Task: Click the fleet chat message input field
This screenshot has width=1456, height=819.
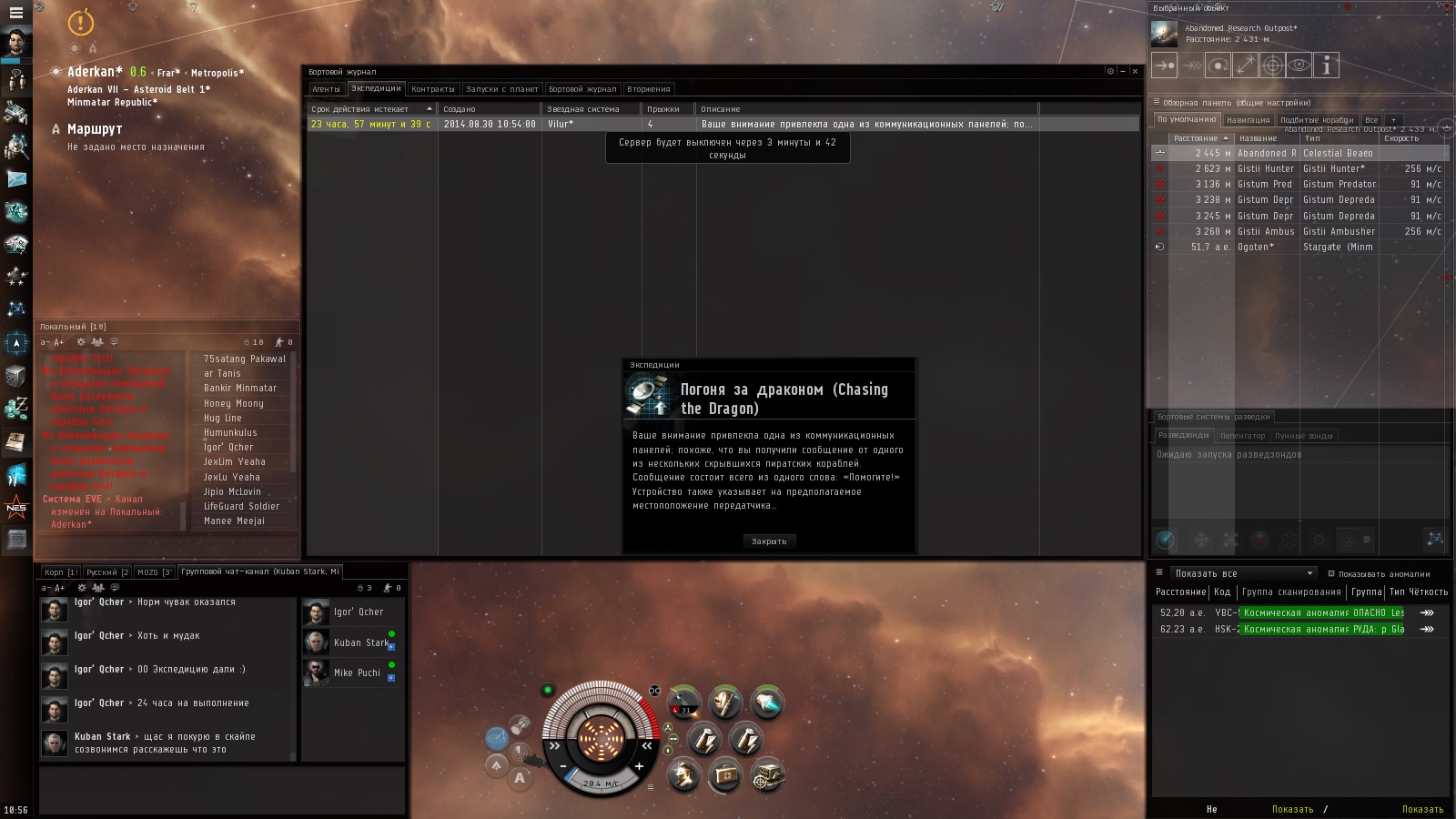Action: click(x=221, y=790)
